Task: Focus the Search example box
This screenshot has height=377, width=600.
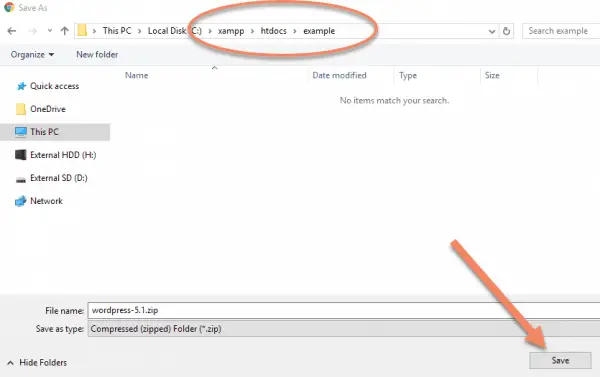Action: [561, 31]
